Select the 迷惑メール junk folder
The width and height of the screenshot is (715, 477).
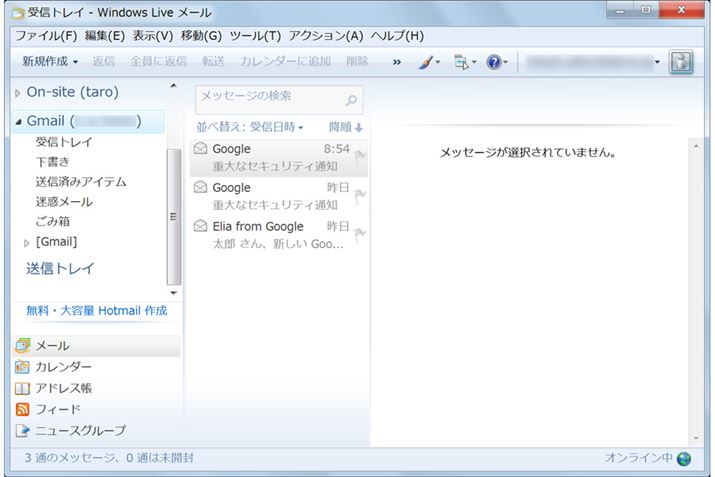tap(64, 202)
